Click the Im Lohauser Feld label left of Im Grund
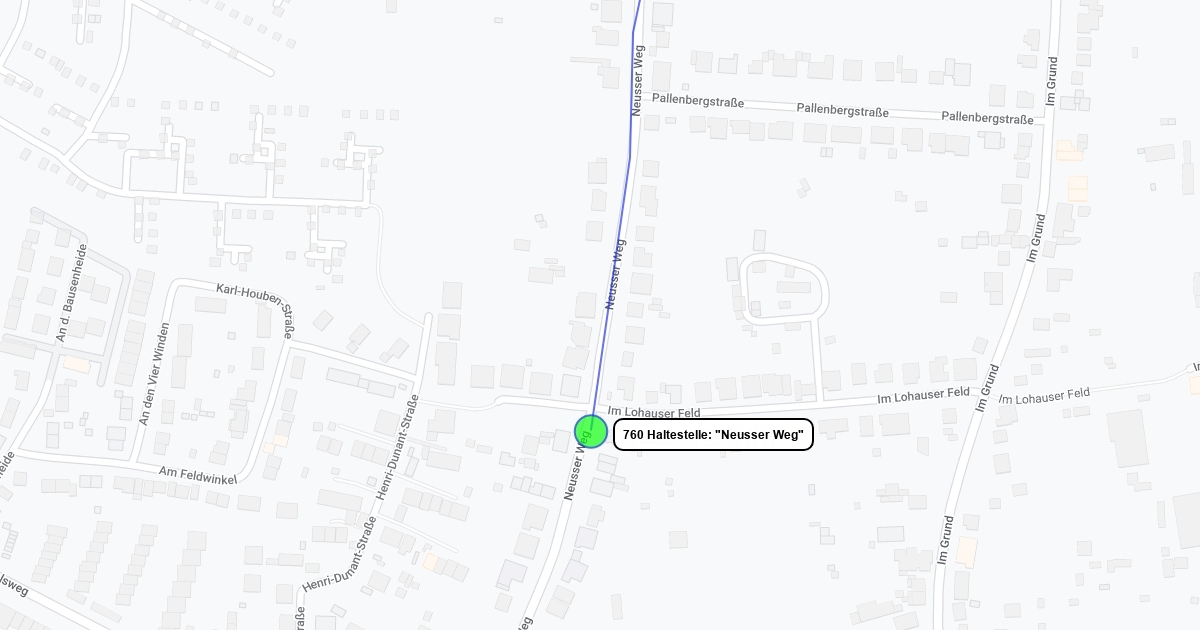The height and width of the screenshot is (630, 1200). pyautogui.click(x=923, y=396)
